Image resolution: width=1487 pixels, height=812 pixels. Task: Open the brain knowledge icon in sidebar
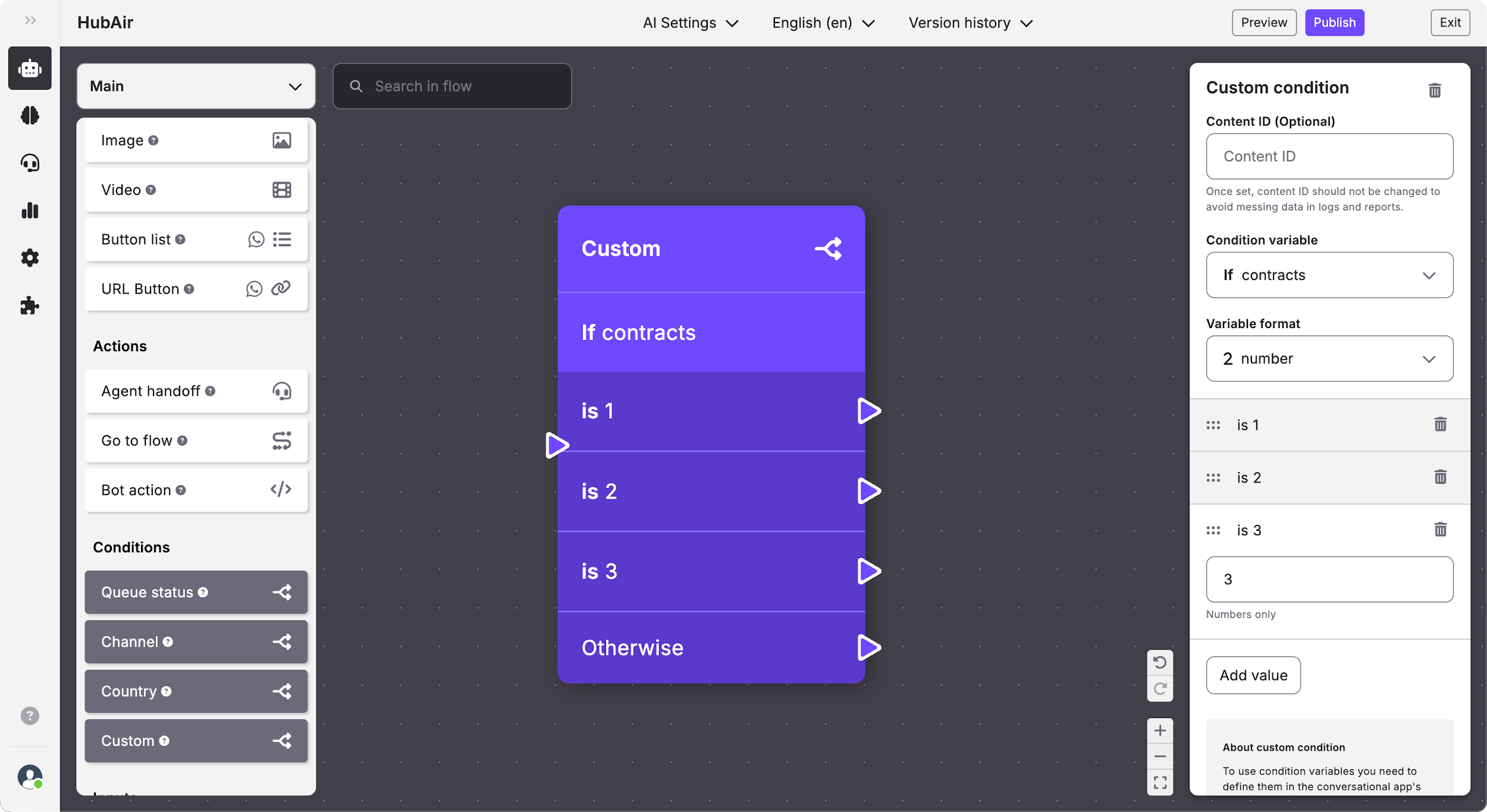pyautogui.click(x=30, y=115)
